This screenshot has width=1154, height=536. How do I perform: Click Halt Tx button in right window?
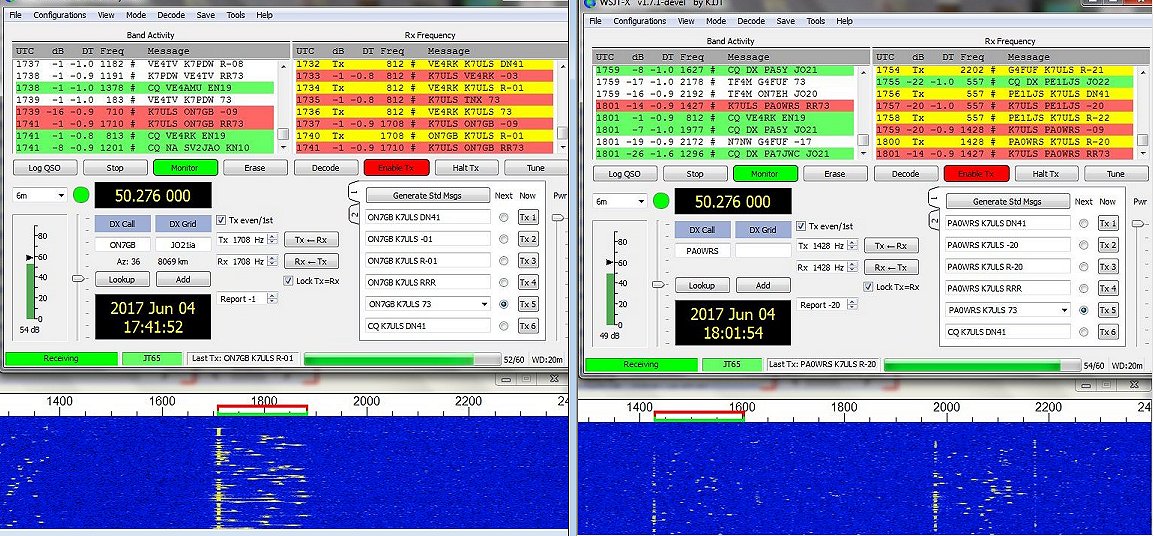pos(1046,174)
